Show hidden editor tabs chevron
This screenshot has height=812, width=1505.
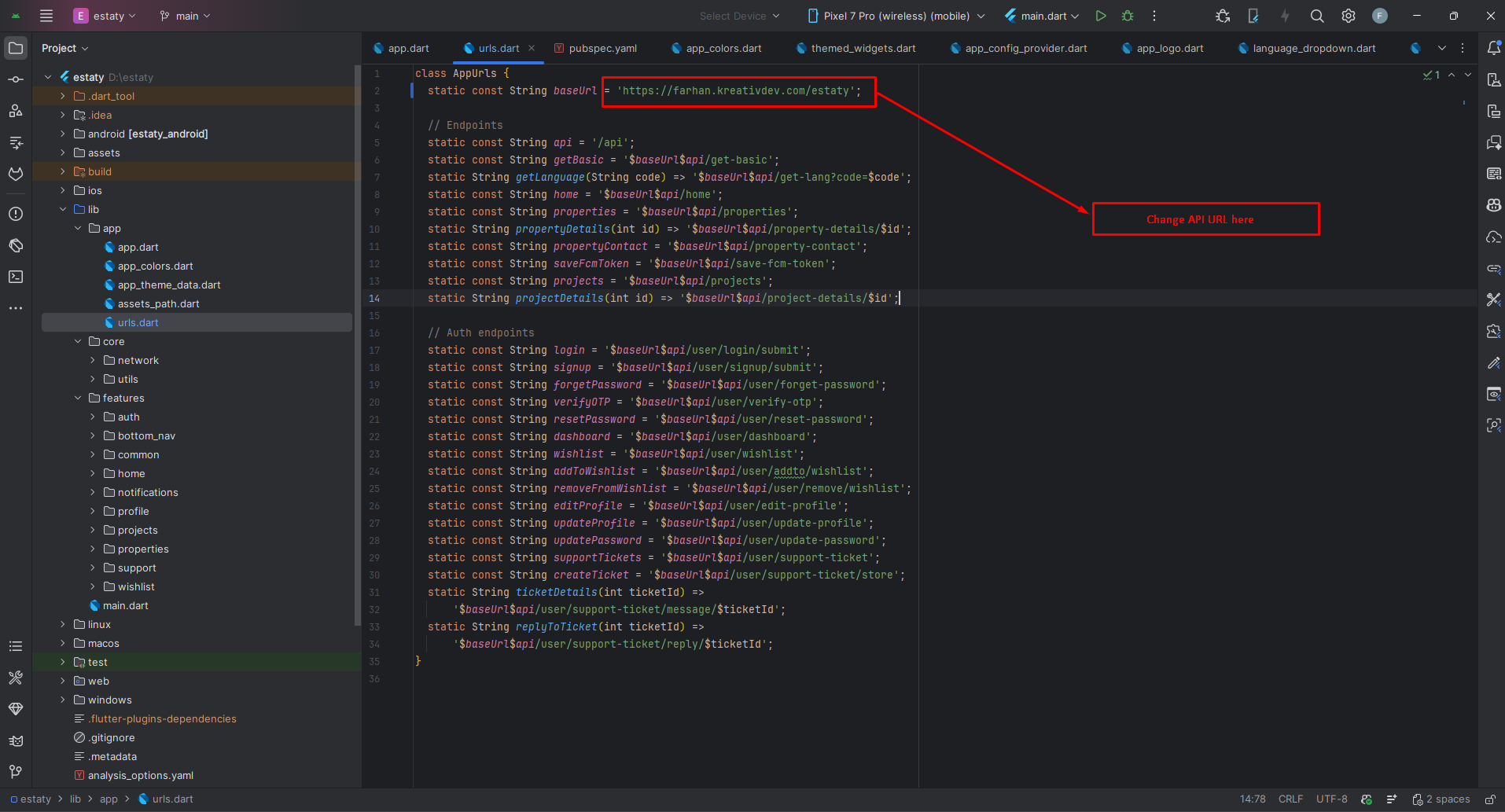[1442, 48]
